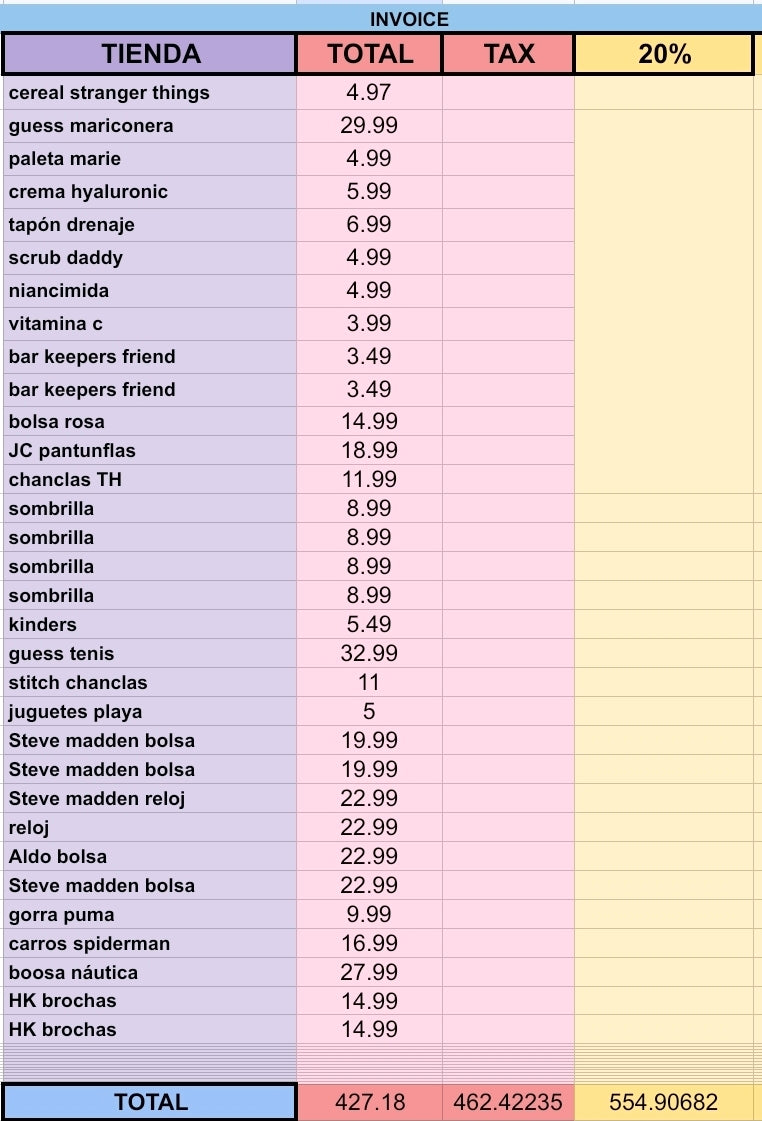Click the tapón drenaje price 6.99
The width and height of the screenshot is (762, 1121).
click(x=369, y=224)
